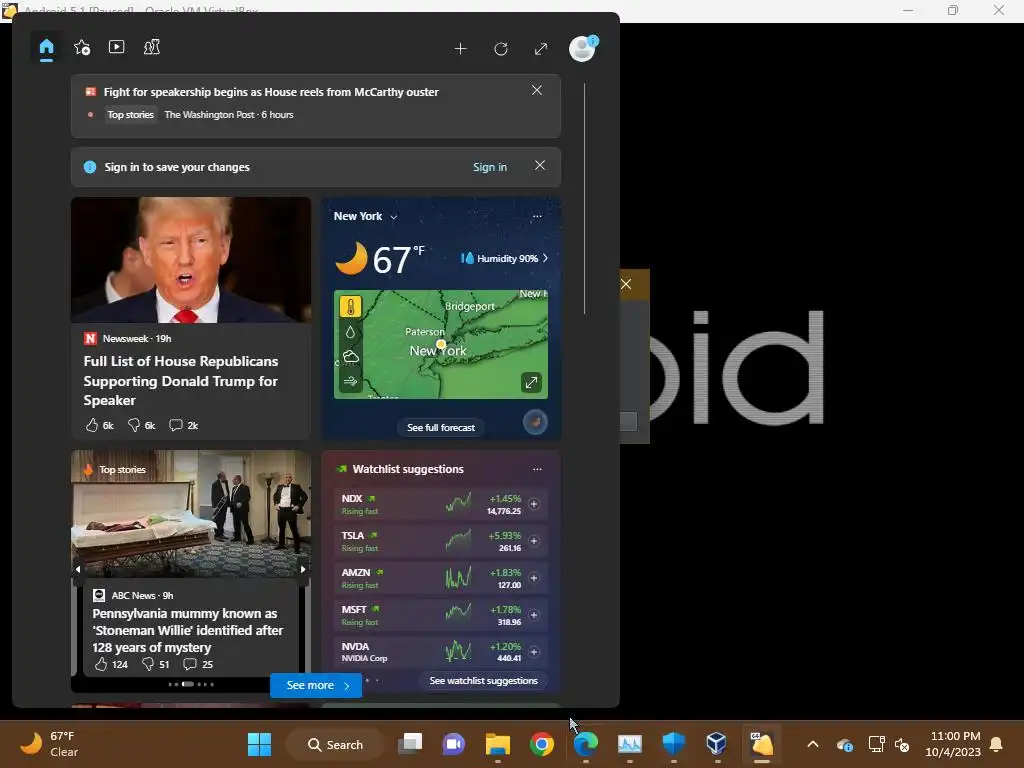Expand the New York location dropdown
This screenshot has width=1024, height=768.
[x=394, y=217]
